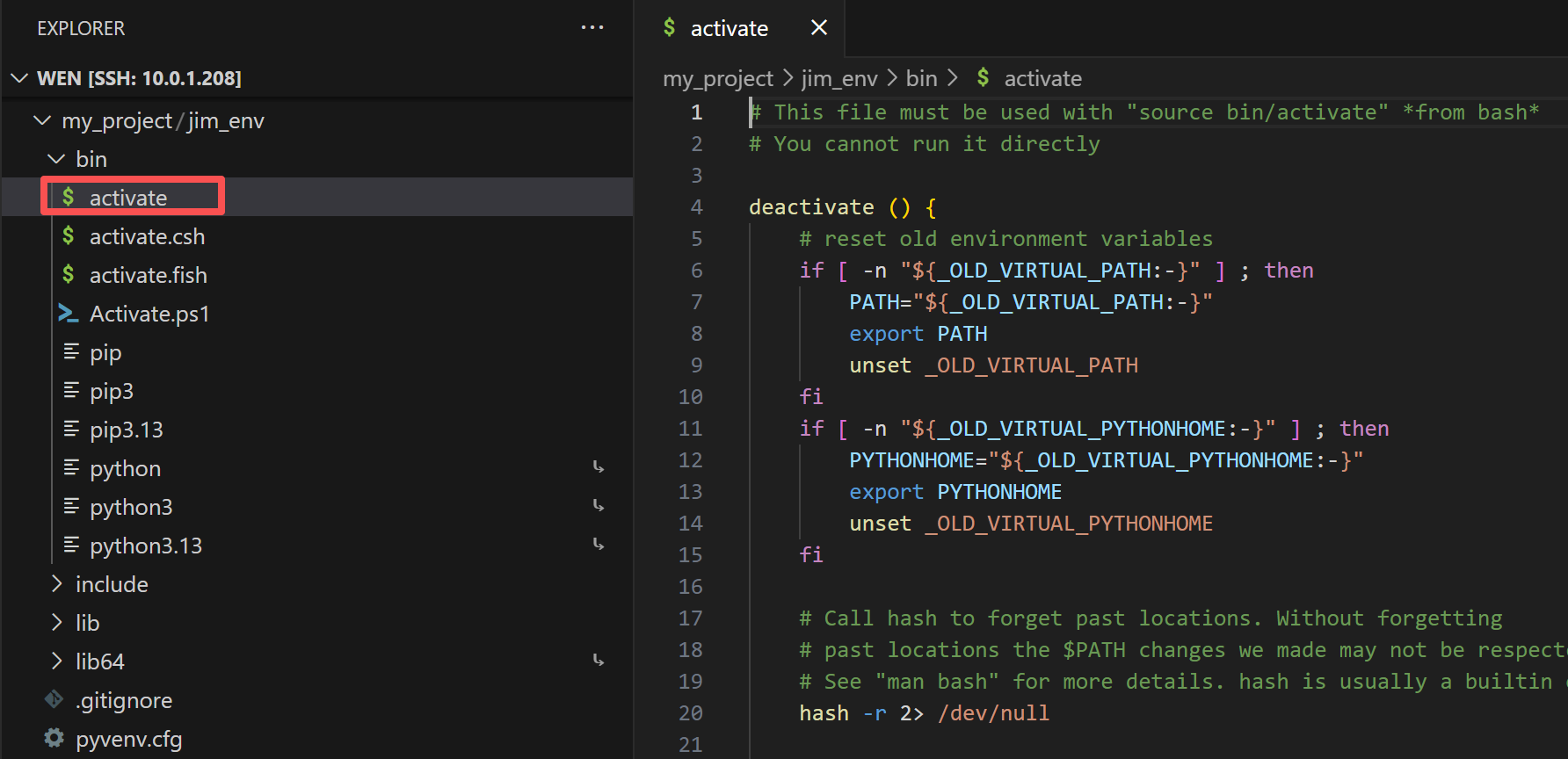Image resolution: width=1568 pixels, height=759 pixels.
Task: Click symlink arrow icon on lib64 row
Action: point(599,661)
